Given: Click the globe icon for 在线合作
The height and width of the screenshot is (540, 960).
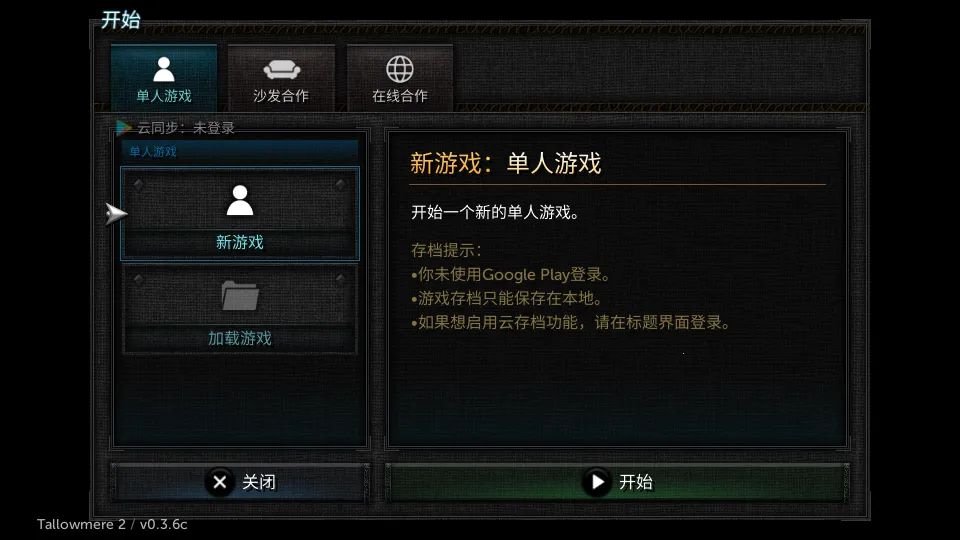Looking at the screenshot, I should [400, 69].
